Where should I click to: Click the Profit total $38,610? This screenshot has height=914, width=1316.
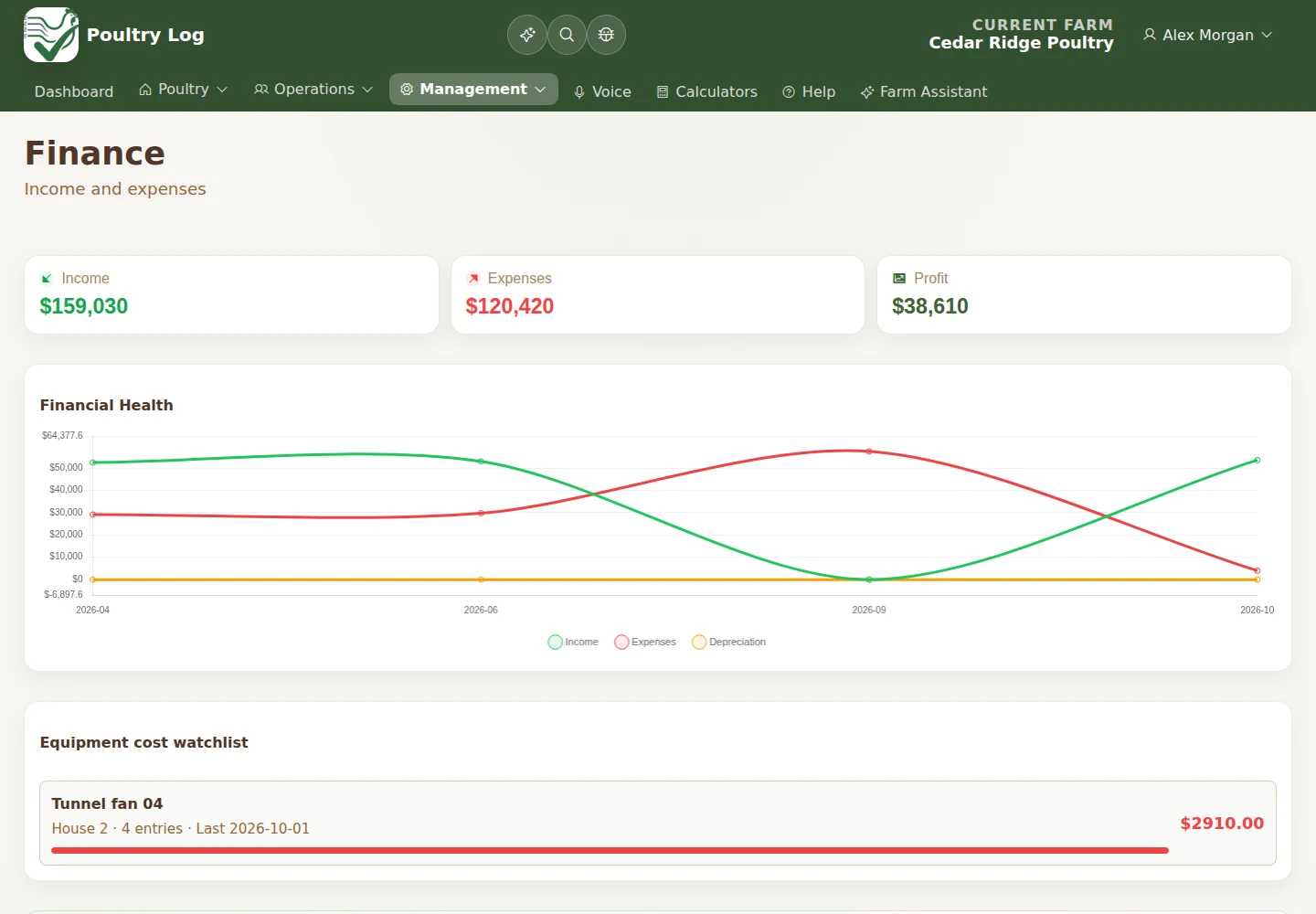click(930, 306)
